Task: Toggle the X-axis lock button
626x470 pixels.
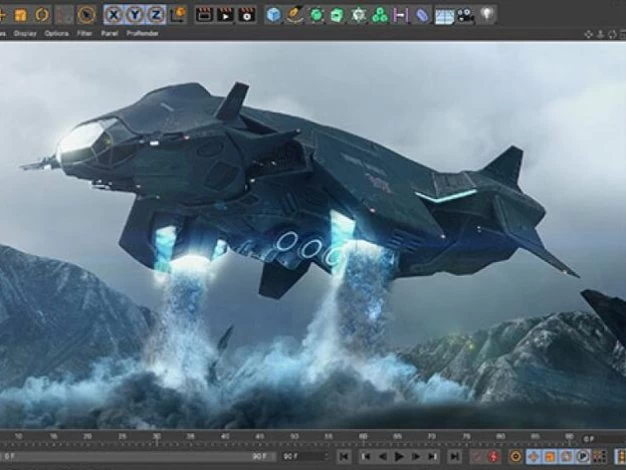Action: click(114, 14)
